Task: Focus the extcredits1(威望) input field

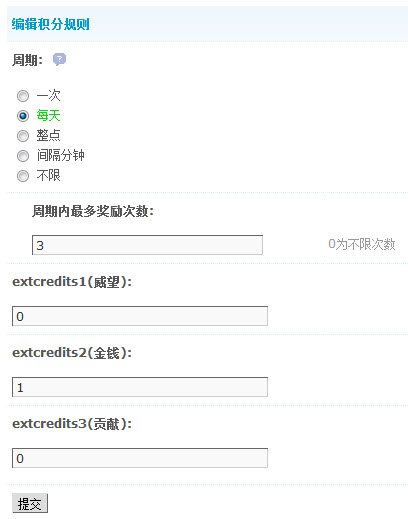Action: point(140,316)
